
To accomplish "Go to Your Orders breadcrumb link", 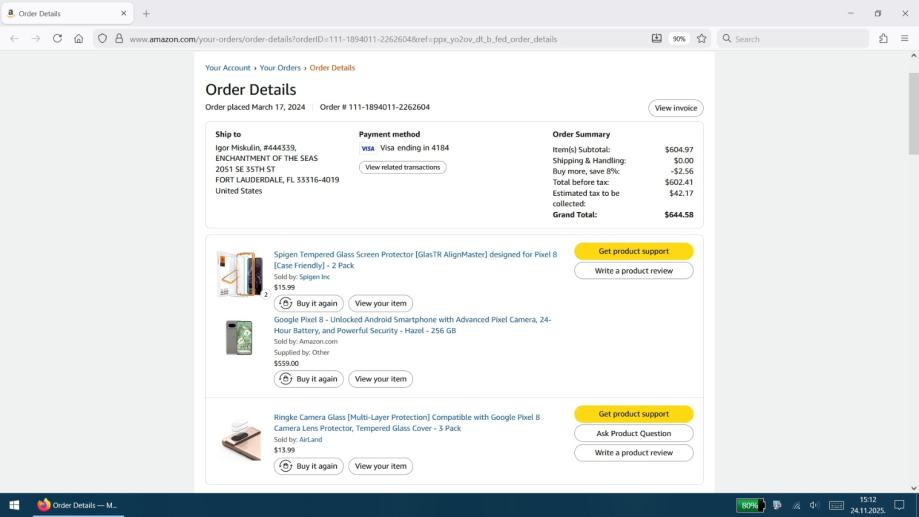I will point(280,68).
